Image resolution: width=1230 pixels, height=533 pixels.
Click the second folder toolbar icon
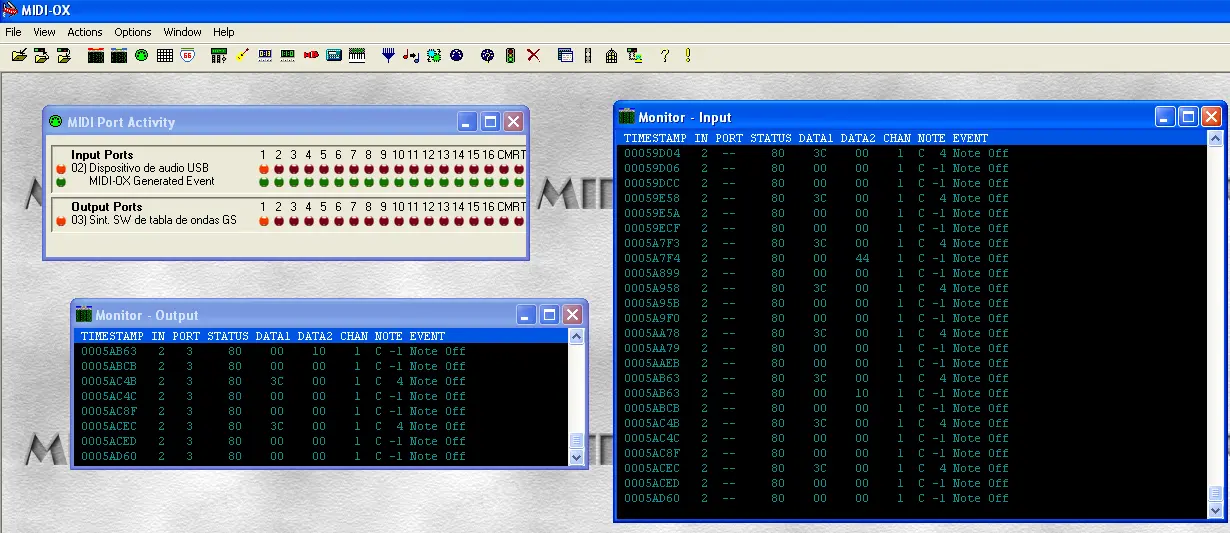click(41, 56)
